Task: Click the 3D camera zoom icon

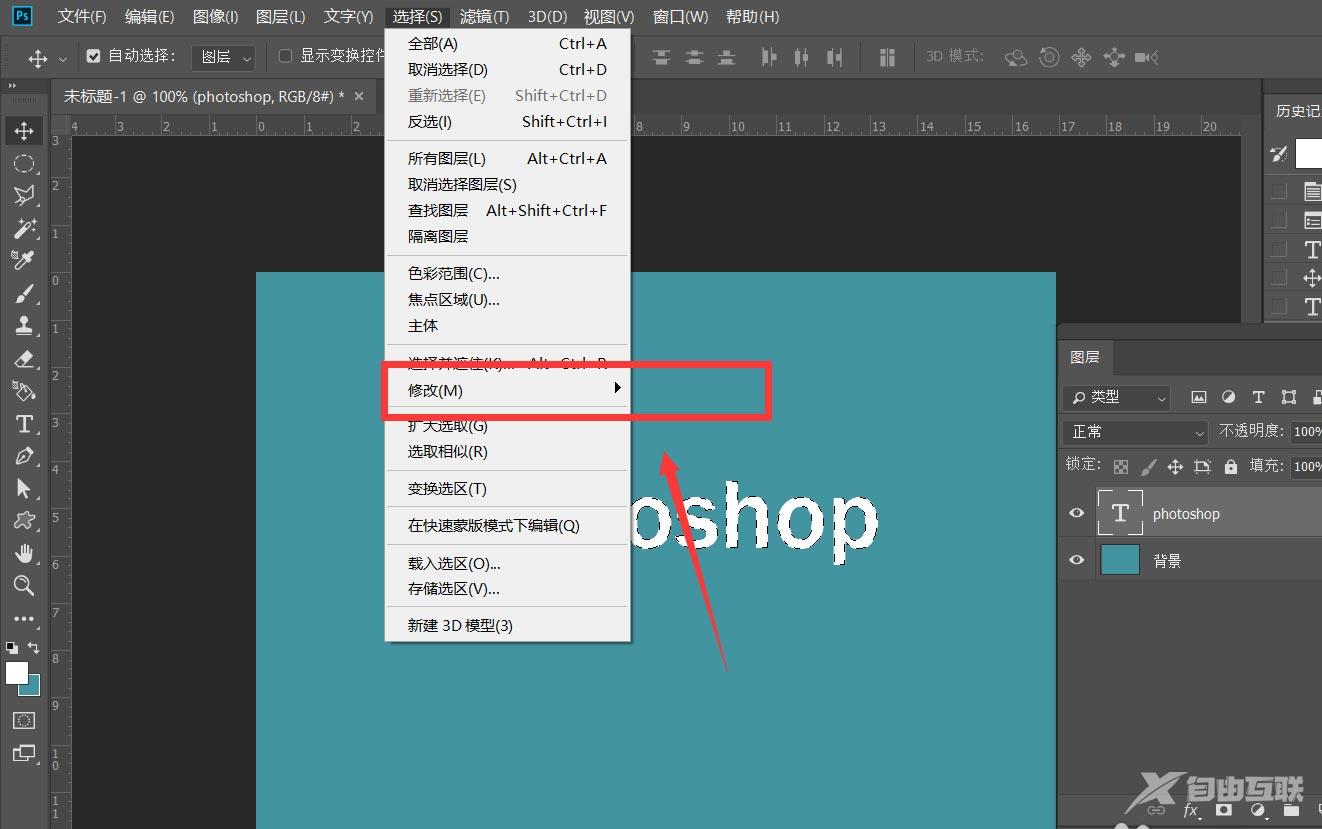Action: (x=1146, y=57)
